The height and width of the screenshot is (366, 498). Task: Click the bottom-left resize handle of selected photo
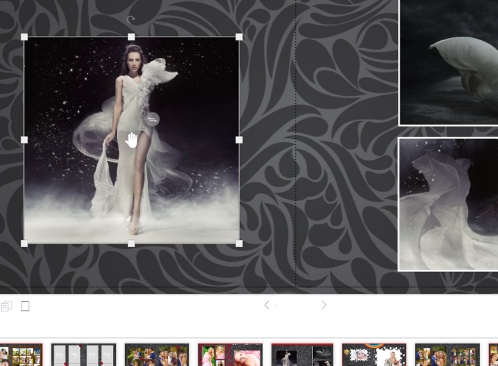point(24,244)
